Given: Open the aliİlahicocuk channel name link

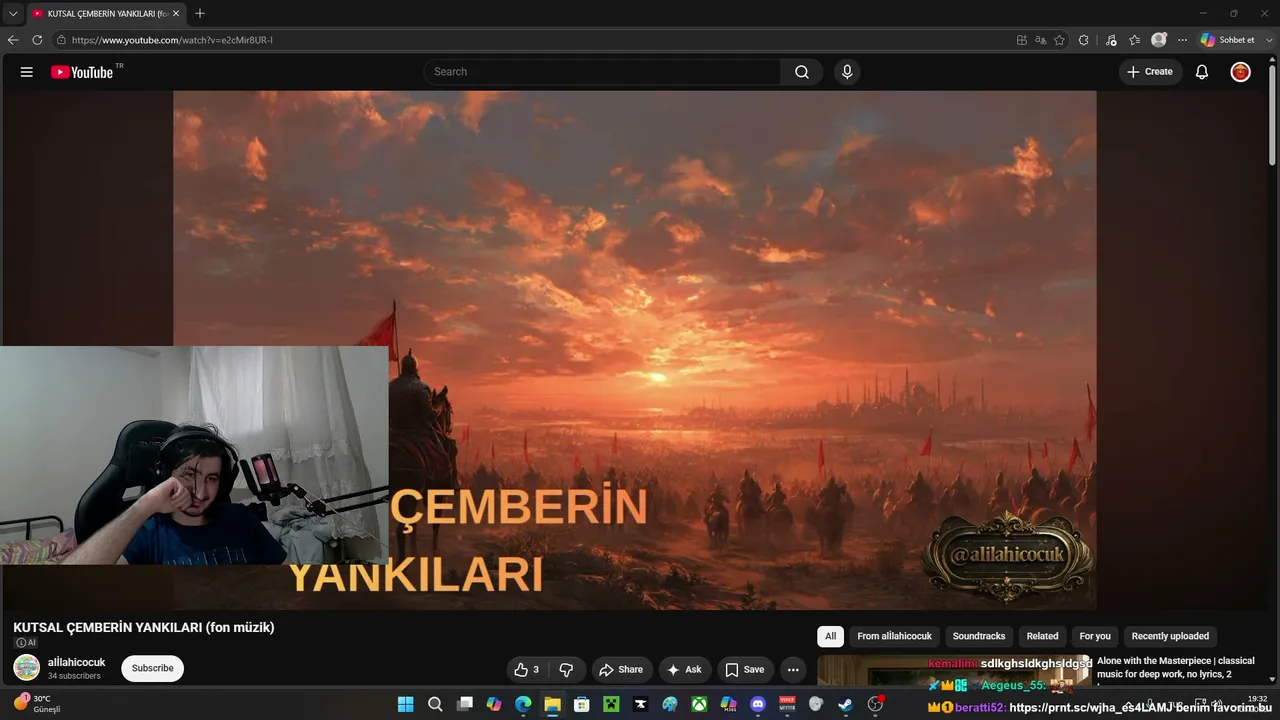Looking at the screenshot, I should coord(76,662).
